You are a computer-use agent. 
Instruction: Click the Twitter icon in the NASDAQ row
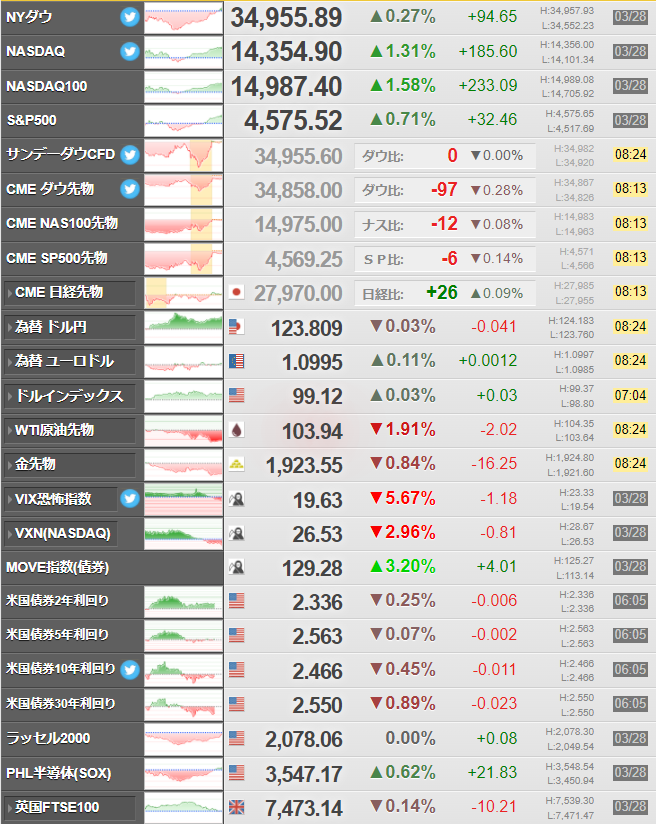(130, 52)
